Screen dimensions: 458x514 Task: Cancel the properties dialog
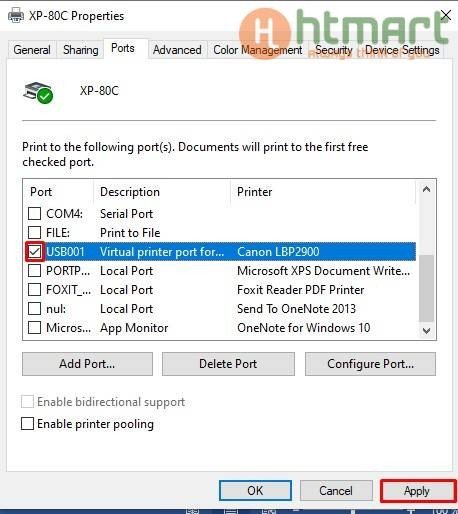(x=336, y=491)
